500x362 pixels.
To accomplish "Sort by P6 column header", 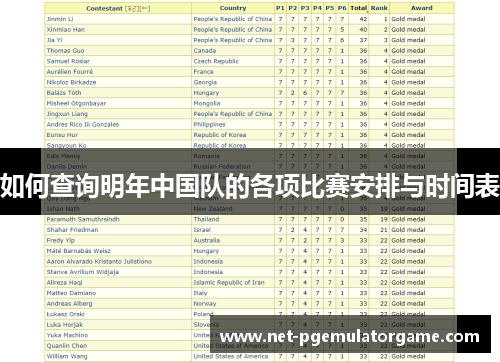I will [x=342, y=8].
